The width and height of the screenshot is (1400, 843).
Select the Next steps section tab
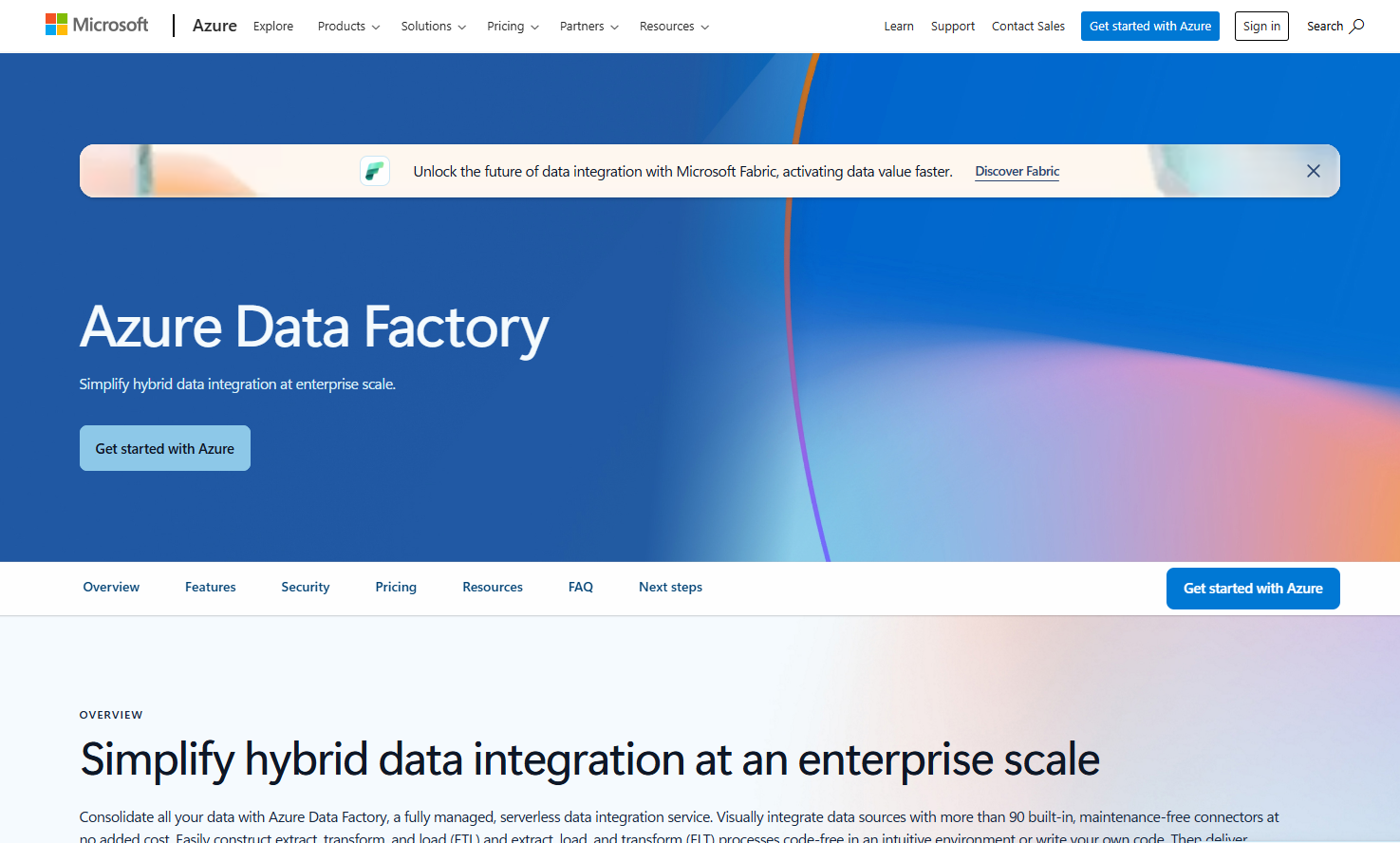(x=671, y=588)
